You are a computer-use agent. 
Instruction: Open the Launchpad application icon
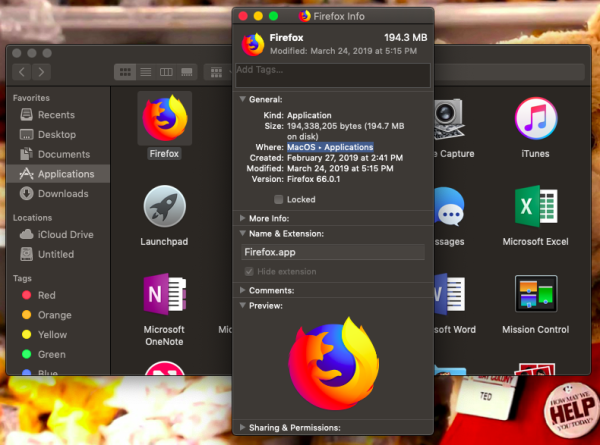click(163, 207)
